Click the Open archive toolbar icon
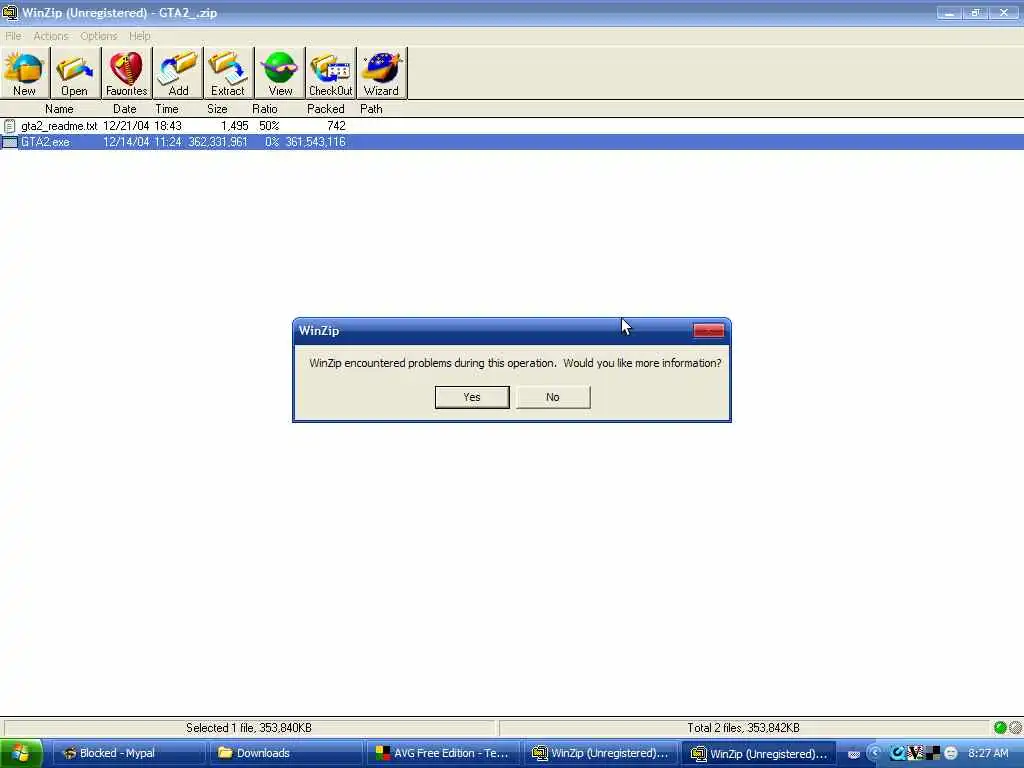Image resolution: width=1024 pixels, height=768 pixels. click(74, 73)
